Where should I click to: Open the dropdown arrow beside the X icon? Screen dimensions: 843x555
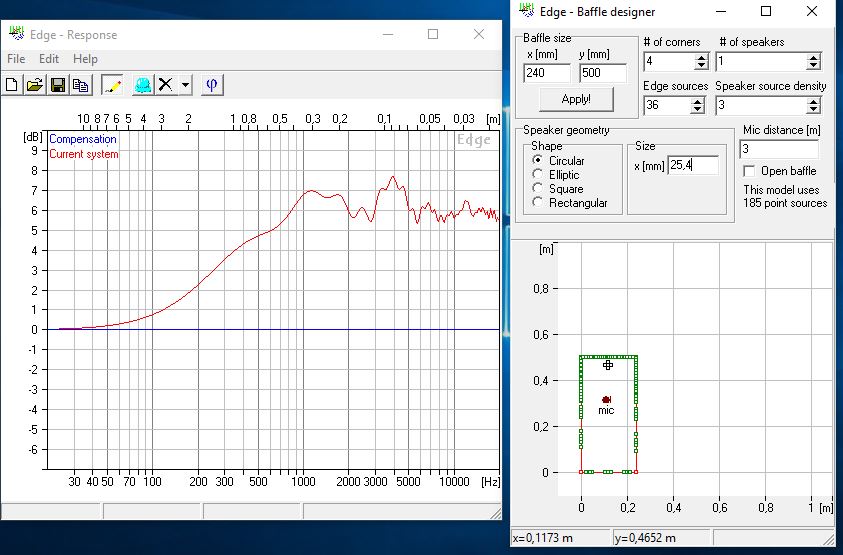point(185,85)
